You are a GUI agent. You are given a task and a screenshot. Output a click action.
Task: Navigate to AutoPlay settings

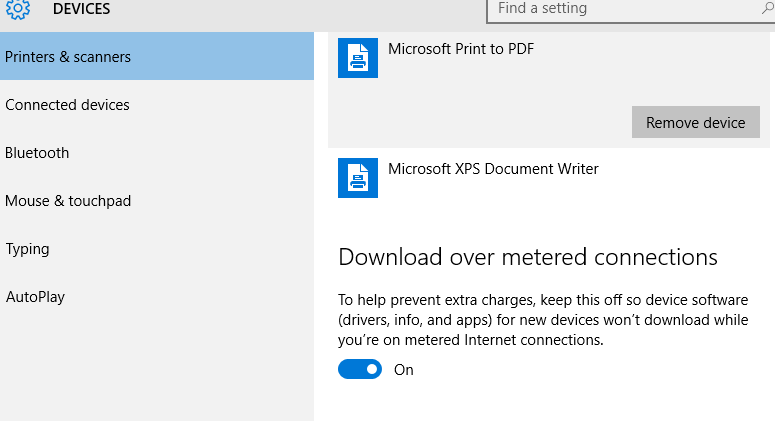coord(35,297)
